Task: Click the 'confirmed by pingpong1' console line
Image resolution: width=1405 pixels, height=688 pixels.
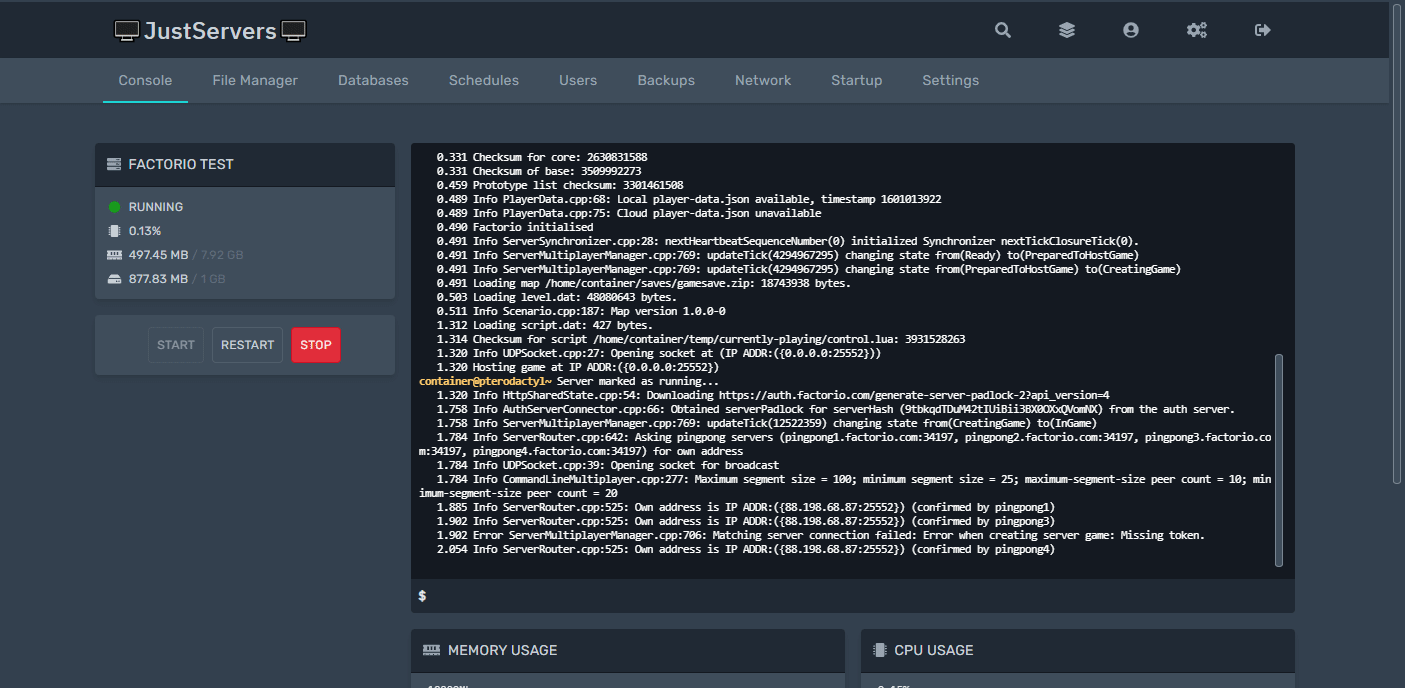Action: point(746,507)
